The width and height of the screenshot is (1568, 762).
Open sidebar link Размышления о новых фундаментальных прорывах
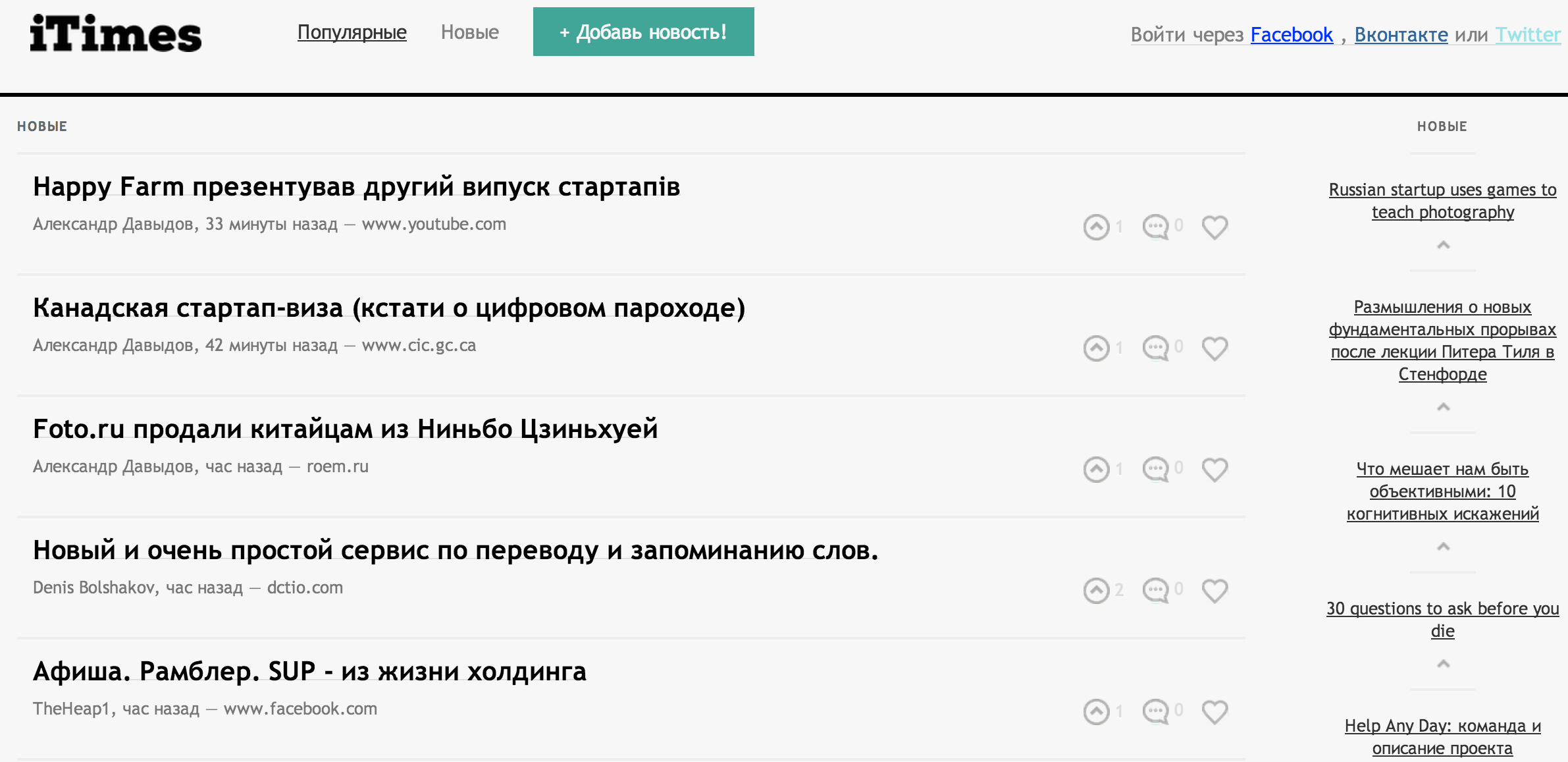tap(1443, 340)
